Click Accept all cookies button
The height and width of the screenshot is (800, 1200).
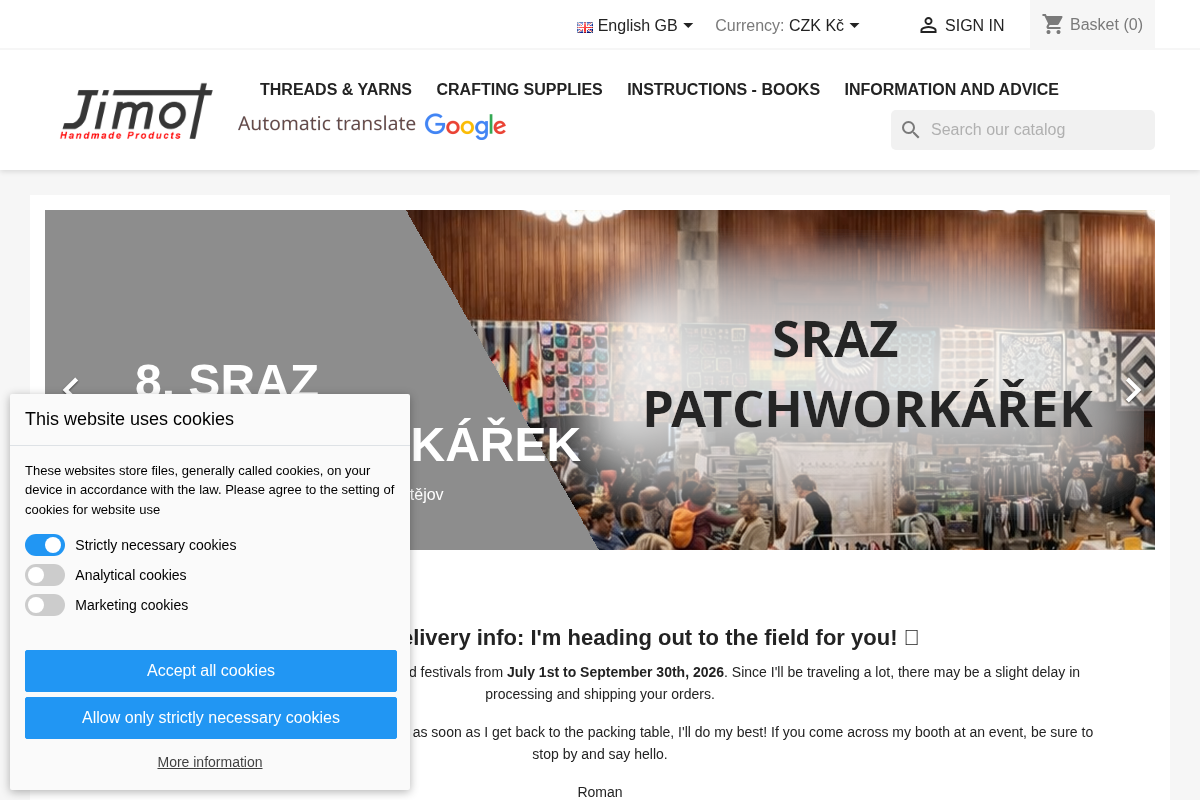pos(211,671)
